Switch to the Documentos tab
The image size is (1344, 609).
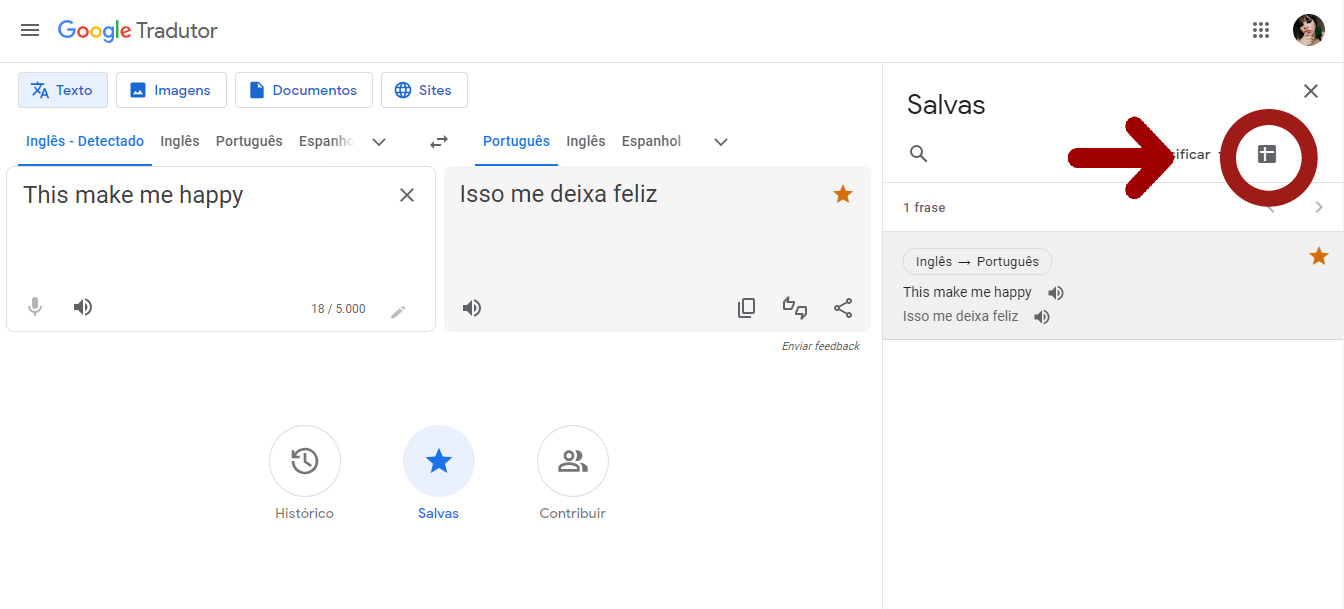point(303,89)
